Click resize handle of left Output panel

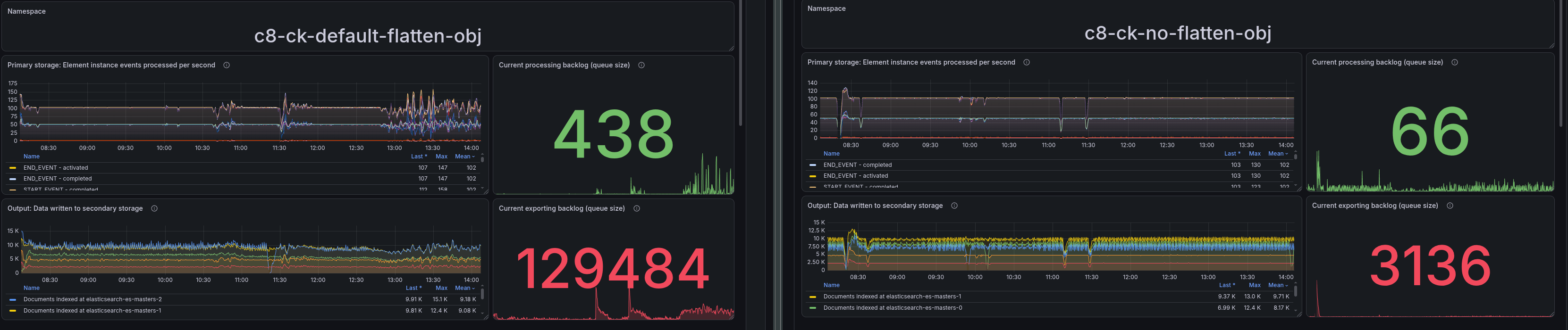coord(486,317)
